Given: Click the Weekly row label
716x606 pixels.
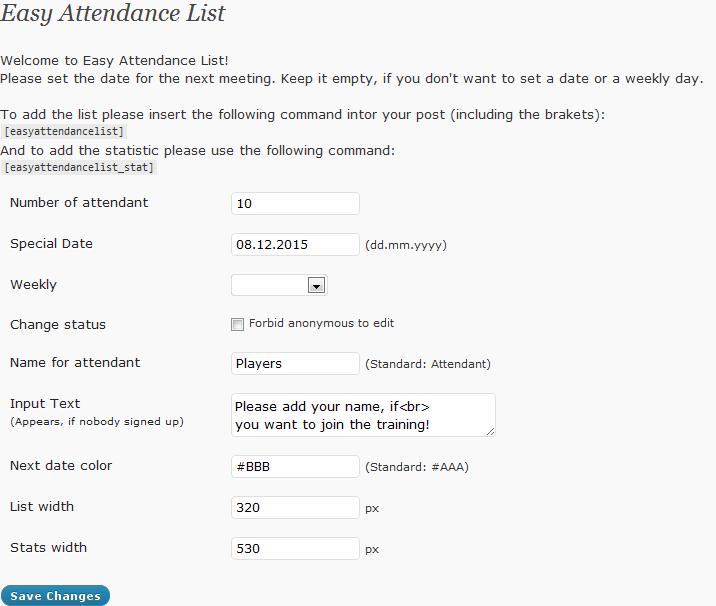Looking at the screenshot, I should click(x=33, y=285).
